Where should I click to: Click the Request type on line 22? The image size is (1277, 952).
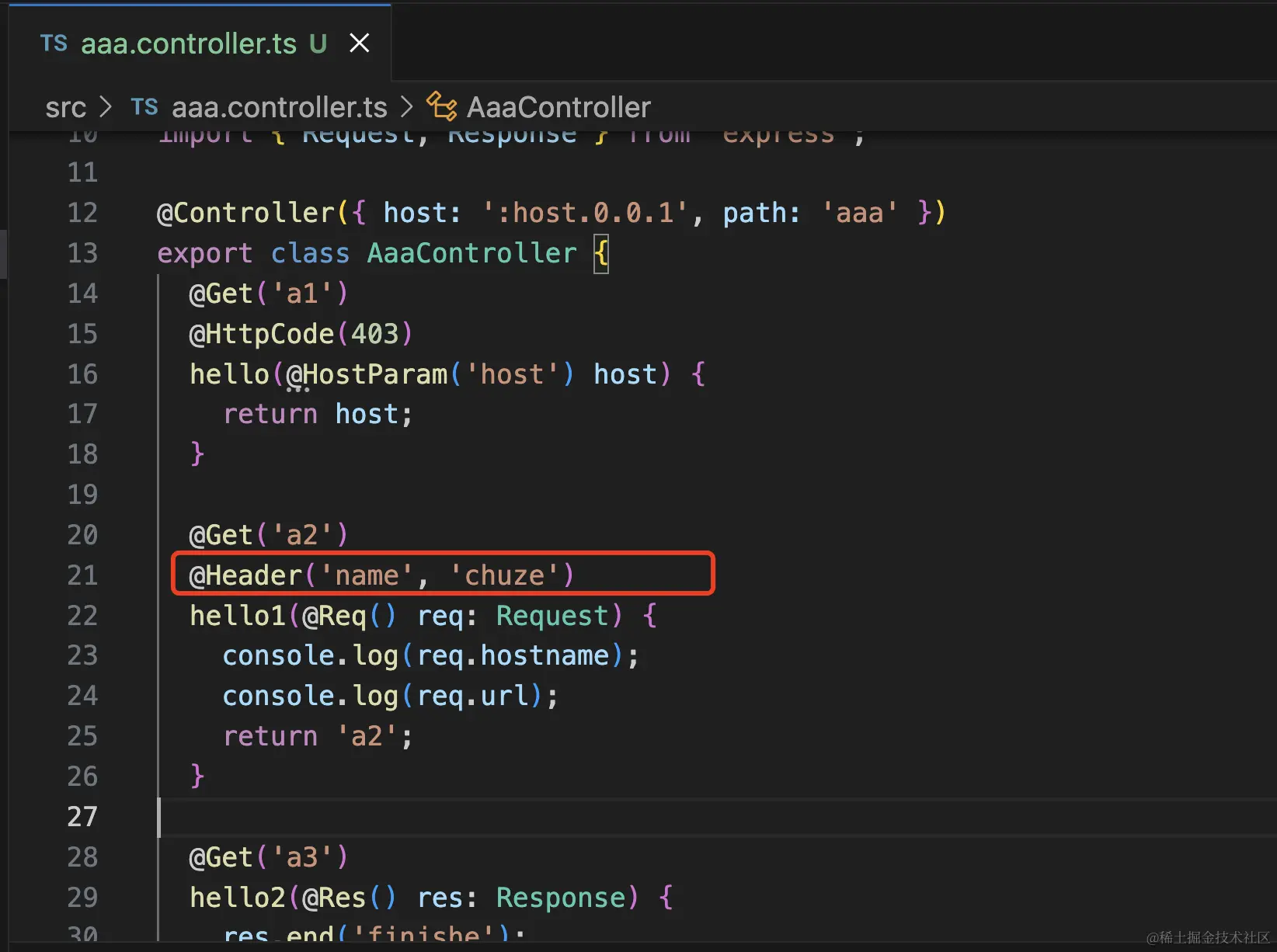pos(552,616)
